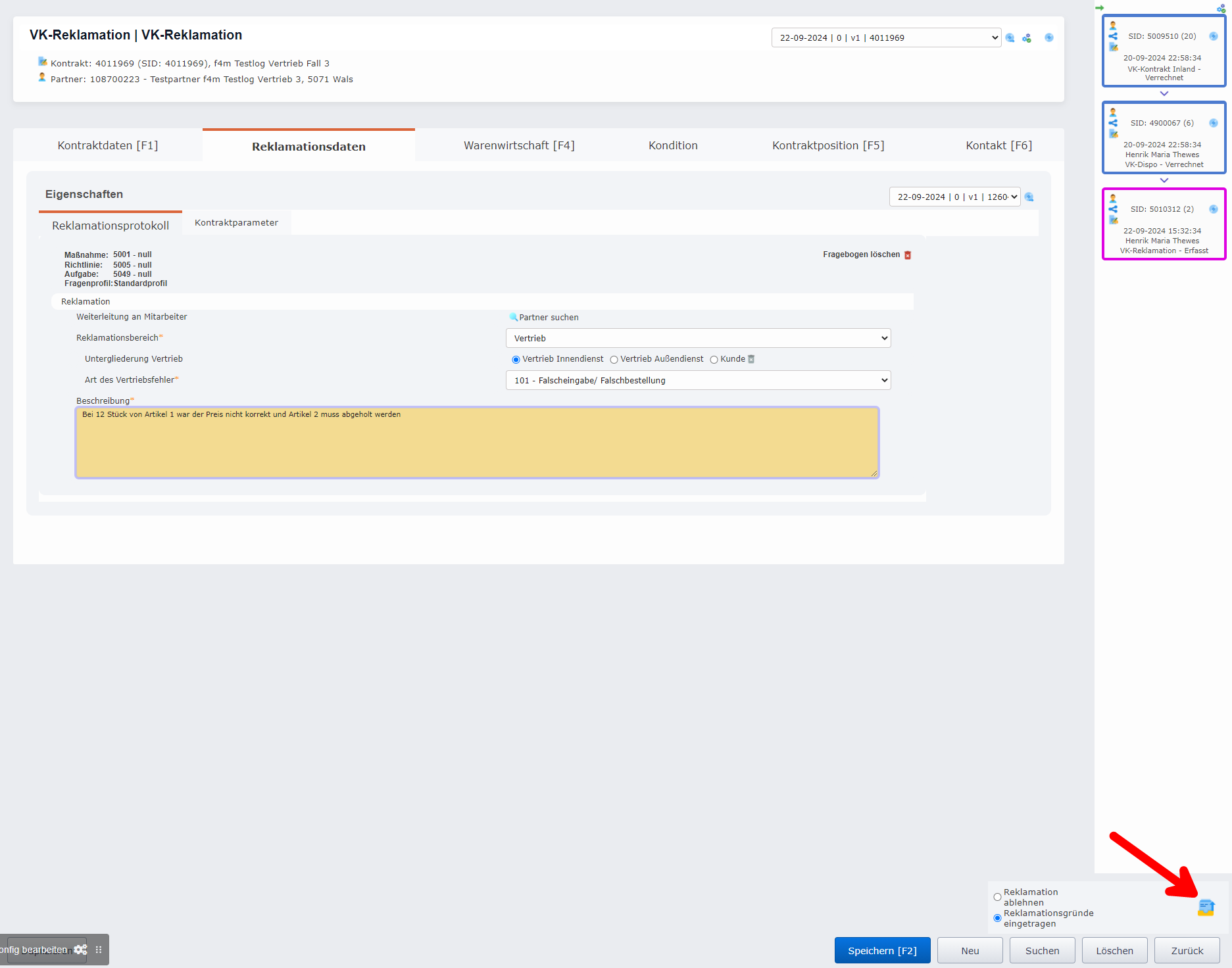Click the green arrow at top of side panel
Image resolution: width=1232 pixels, height=968 pixels.
pyautogui.click(x=1099, y=8)
